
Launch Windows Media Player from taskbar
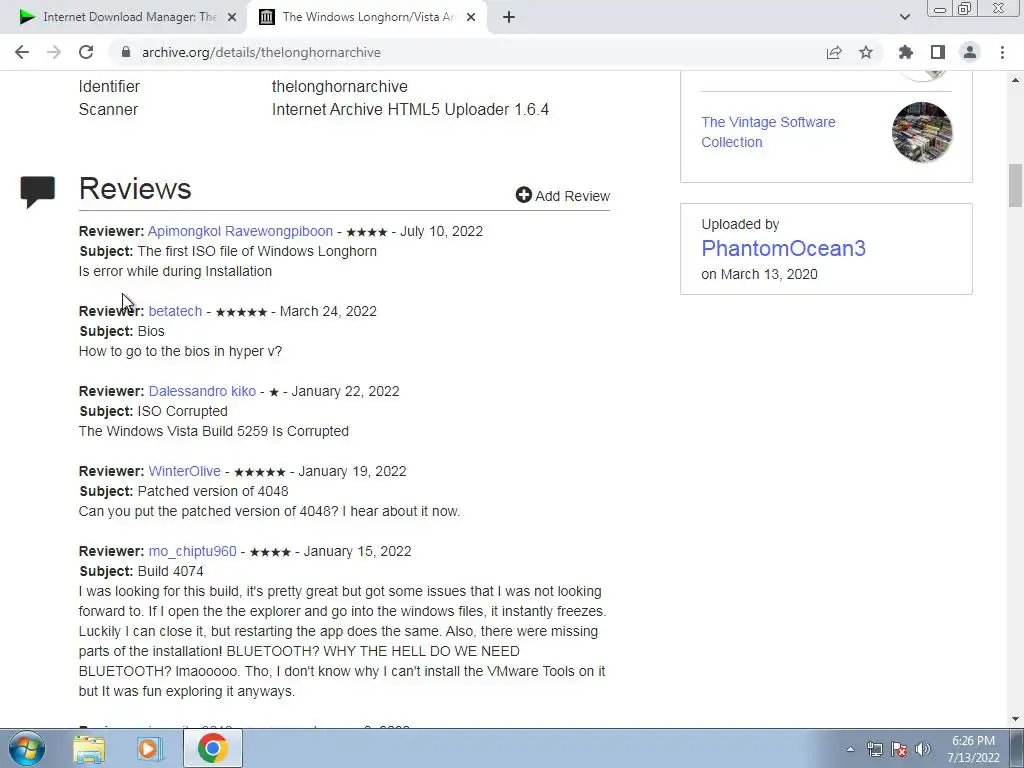(x=150, y=749)
